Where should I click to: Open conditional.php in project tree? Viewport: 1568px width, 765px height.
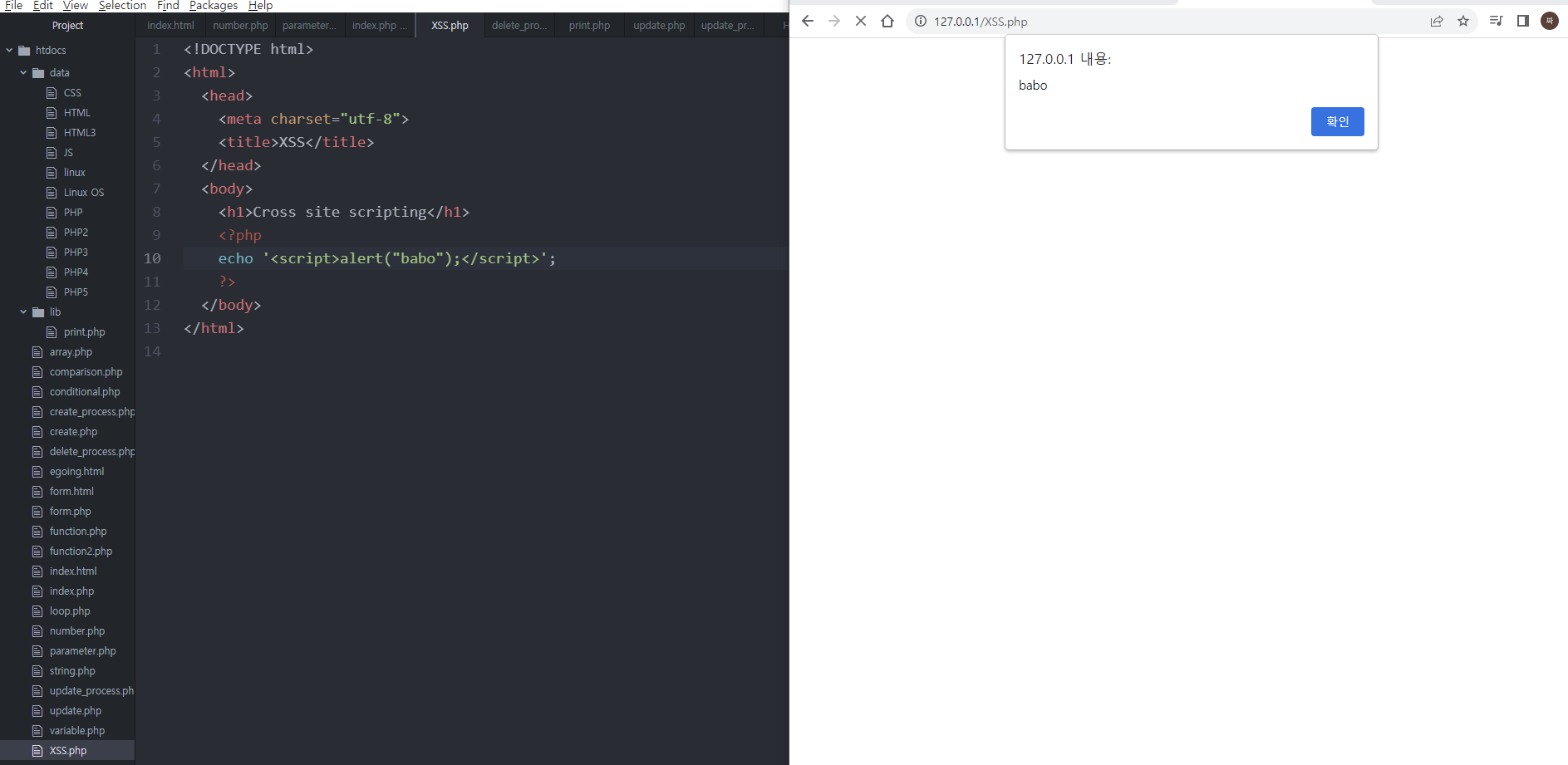tap(85, 392)
